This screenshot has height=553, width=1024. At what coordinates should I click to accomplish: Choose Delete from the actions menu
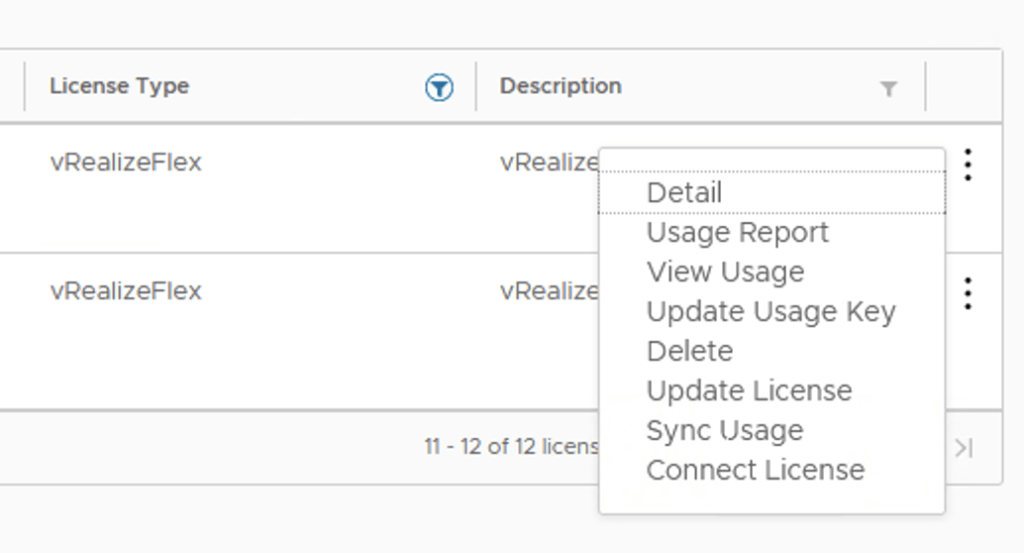pyautogui.click(x=689, y=351)
